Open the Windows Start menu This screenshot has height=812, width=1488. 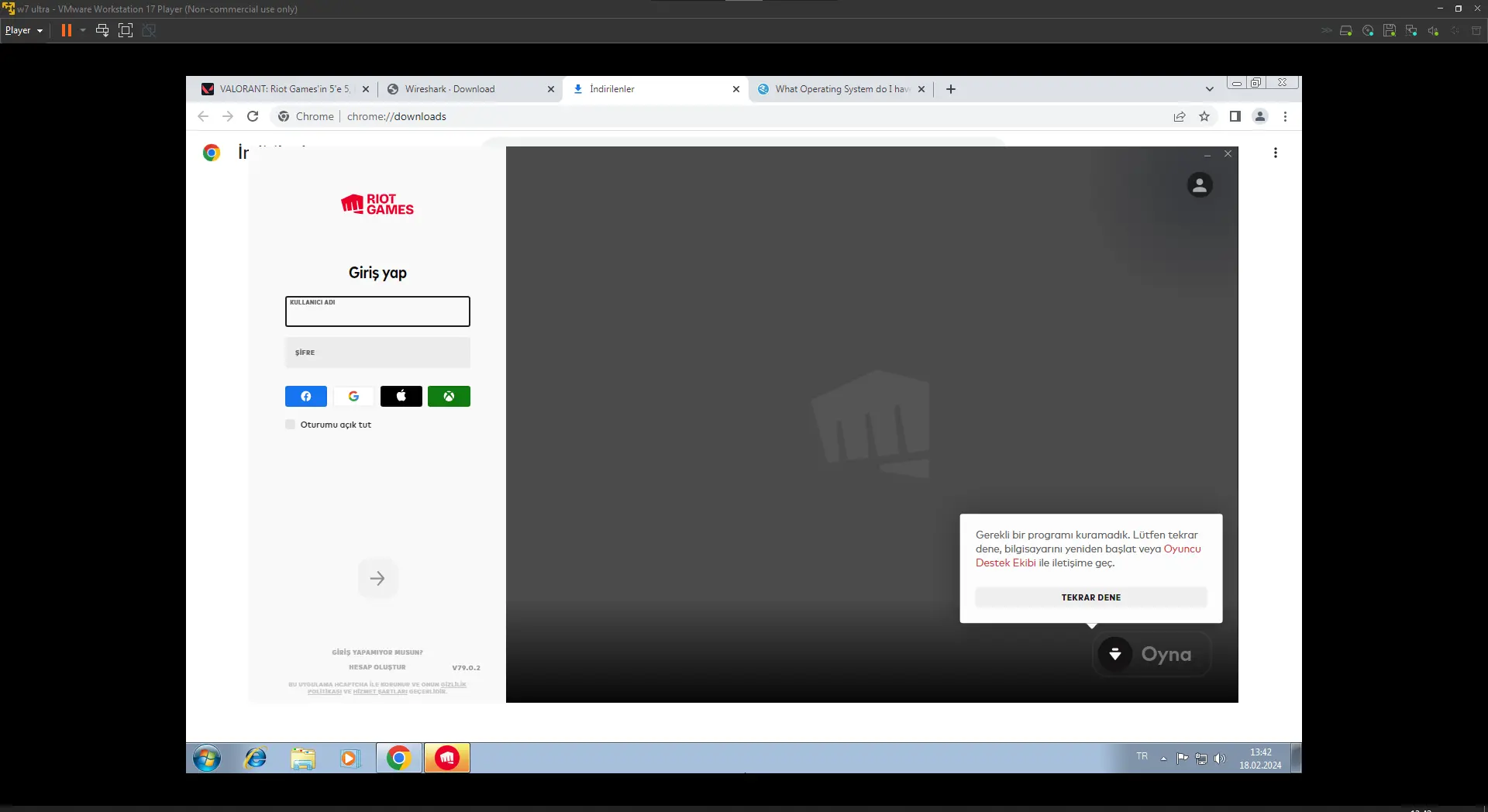[x=207, y=758]
